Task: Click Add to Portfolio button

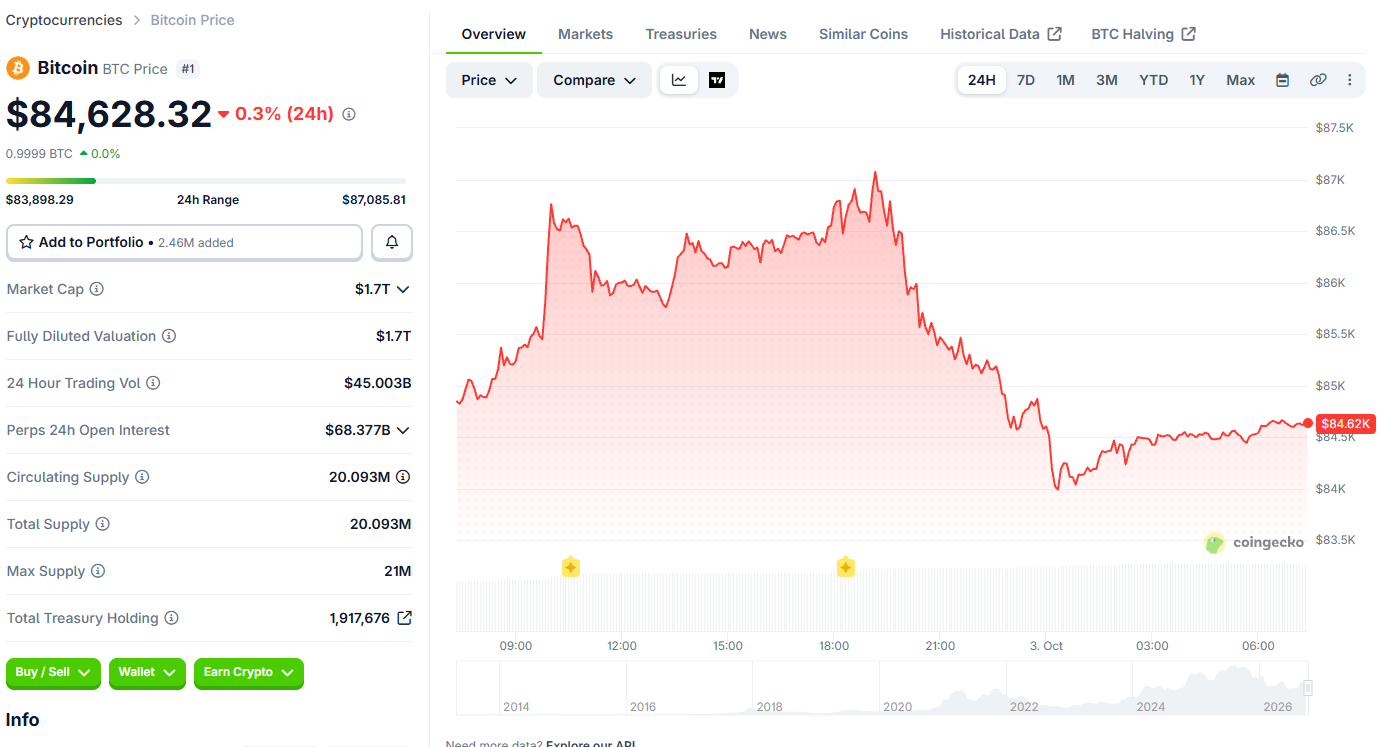Action: point(184,242)
